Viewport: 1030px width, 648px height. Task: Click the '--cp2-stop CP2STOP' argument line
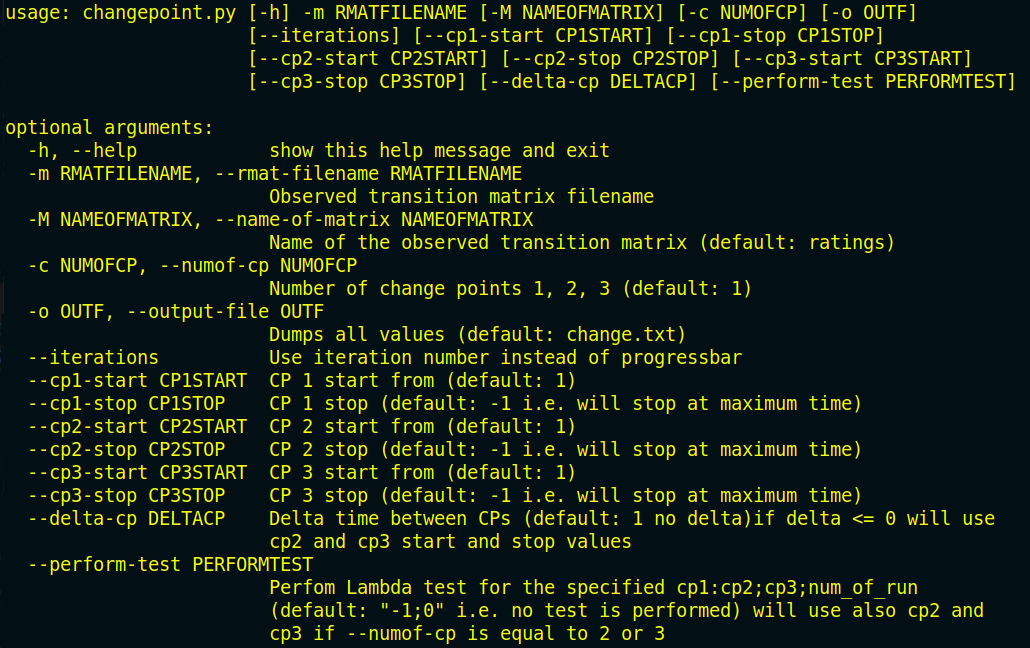127,450
